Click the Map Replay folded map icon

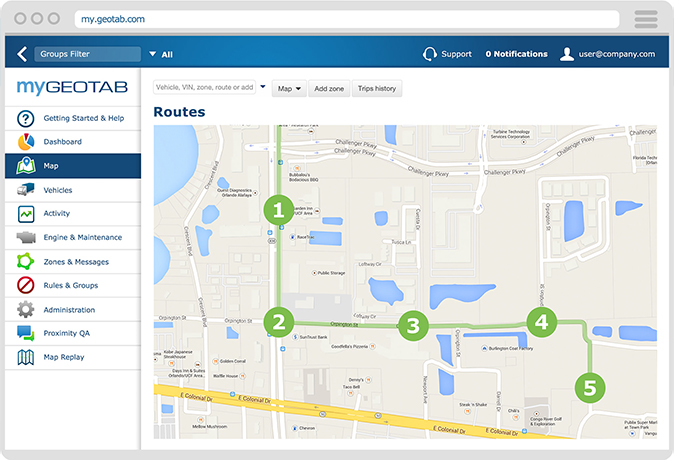(25, 357)
